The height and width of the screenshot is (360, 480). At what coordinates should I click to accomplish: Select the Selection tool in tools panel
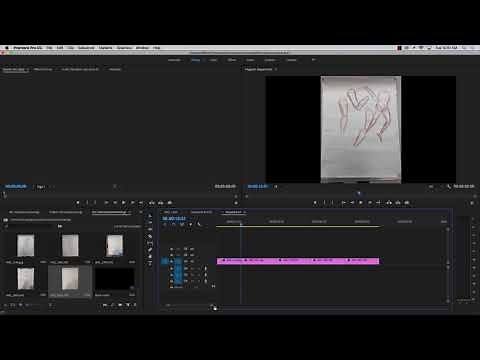click(x=150, y=216)
